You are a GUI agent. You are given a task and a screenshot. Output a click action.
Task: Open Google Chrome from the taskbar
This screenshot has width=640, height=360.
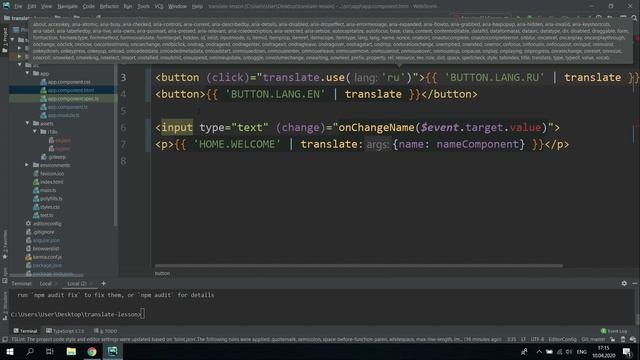click(92, 351)
